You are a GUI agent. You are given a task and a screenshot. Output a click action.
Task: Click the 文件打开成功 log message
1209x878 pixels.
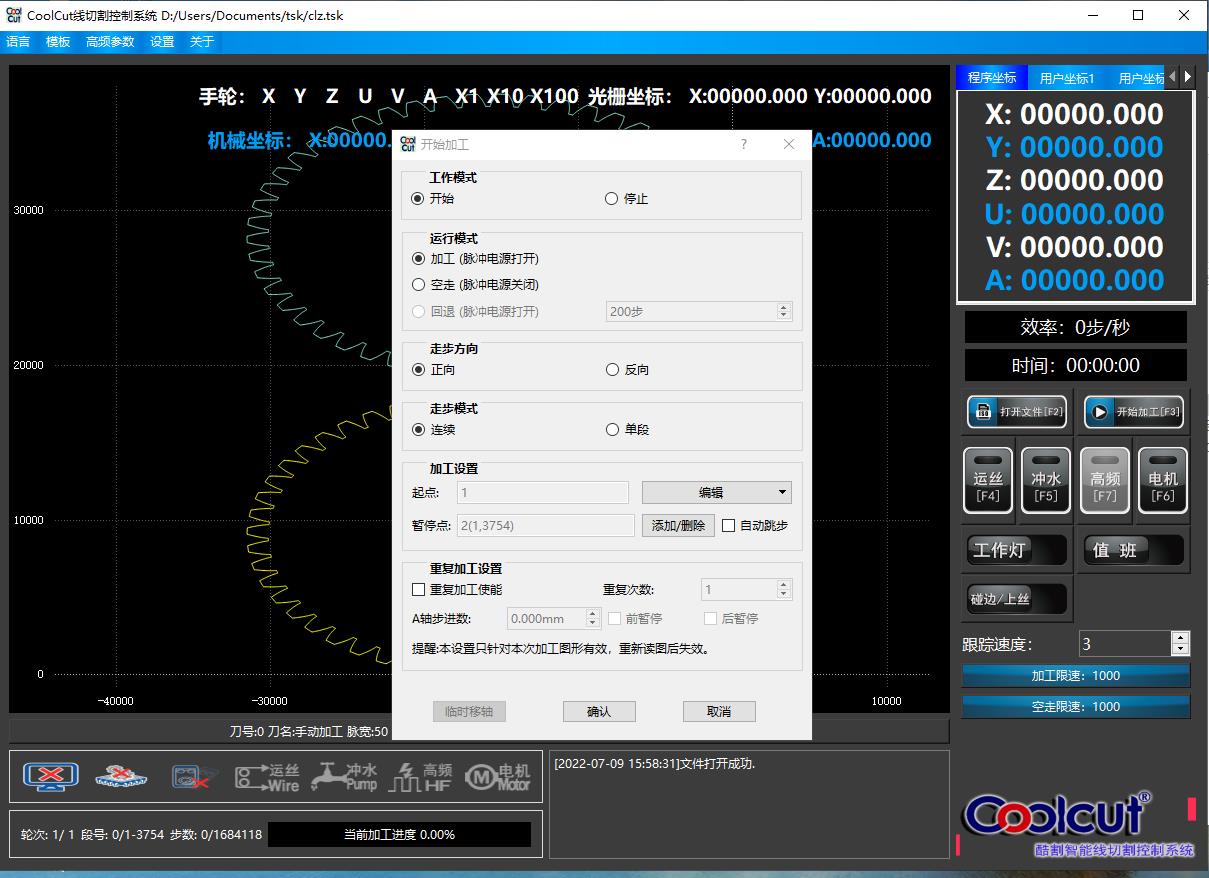pyautogui.click(x=655, y=764)
